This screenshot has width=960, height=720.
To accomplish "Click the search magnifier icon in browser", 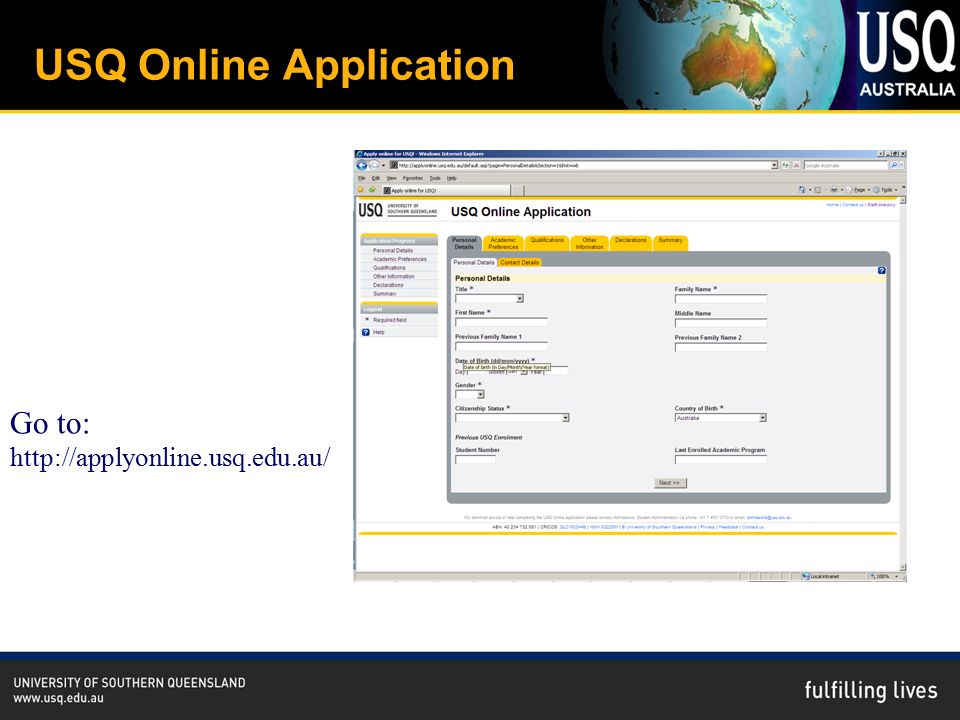I will [894, 165].
